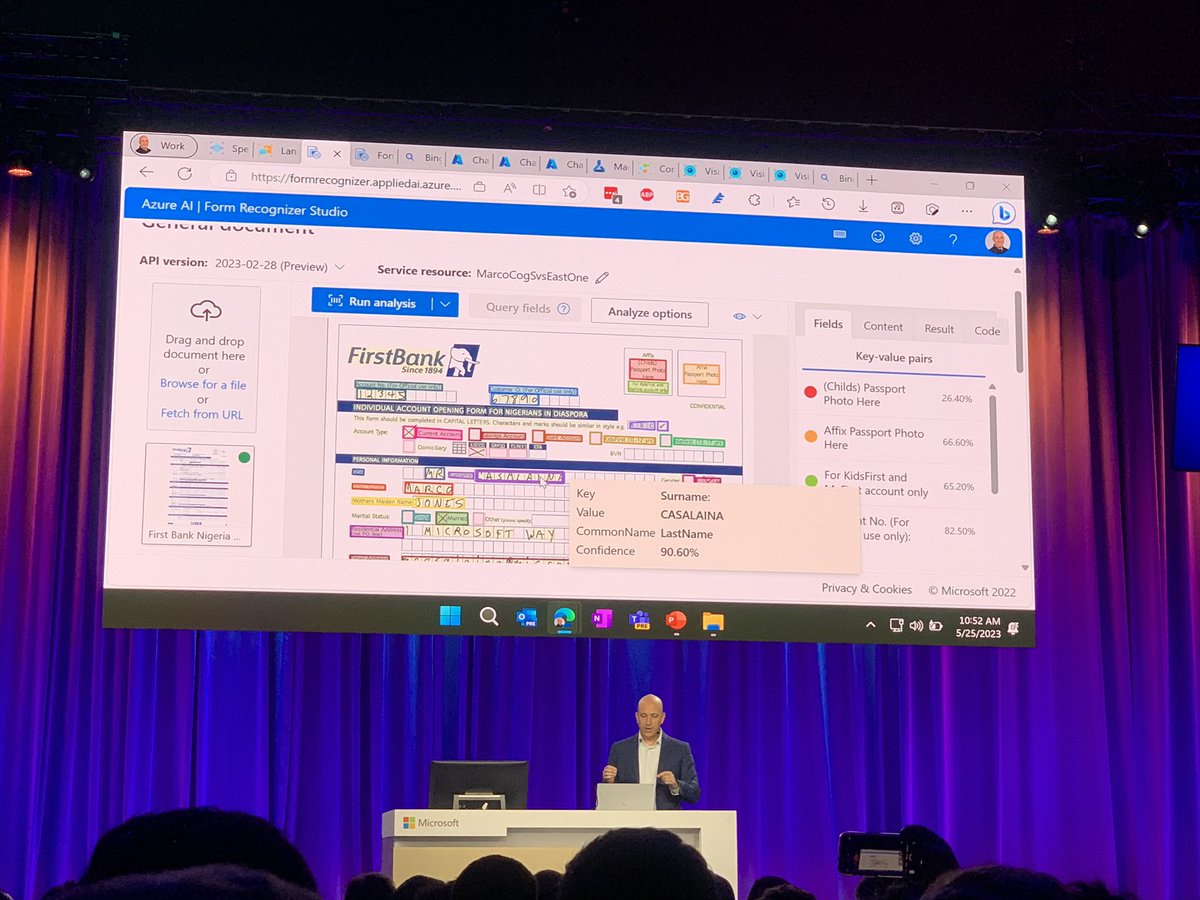Open the keyboard shortcuts icon in header
This screenshot has width=1200, height=900.
pyautogui.click(x=839, y=234)
